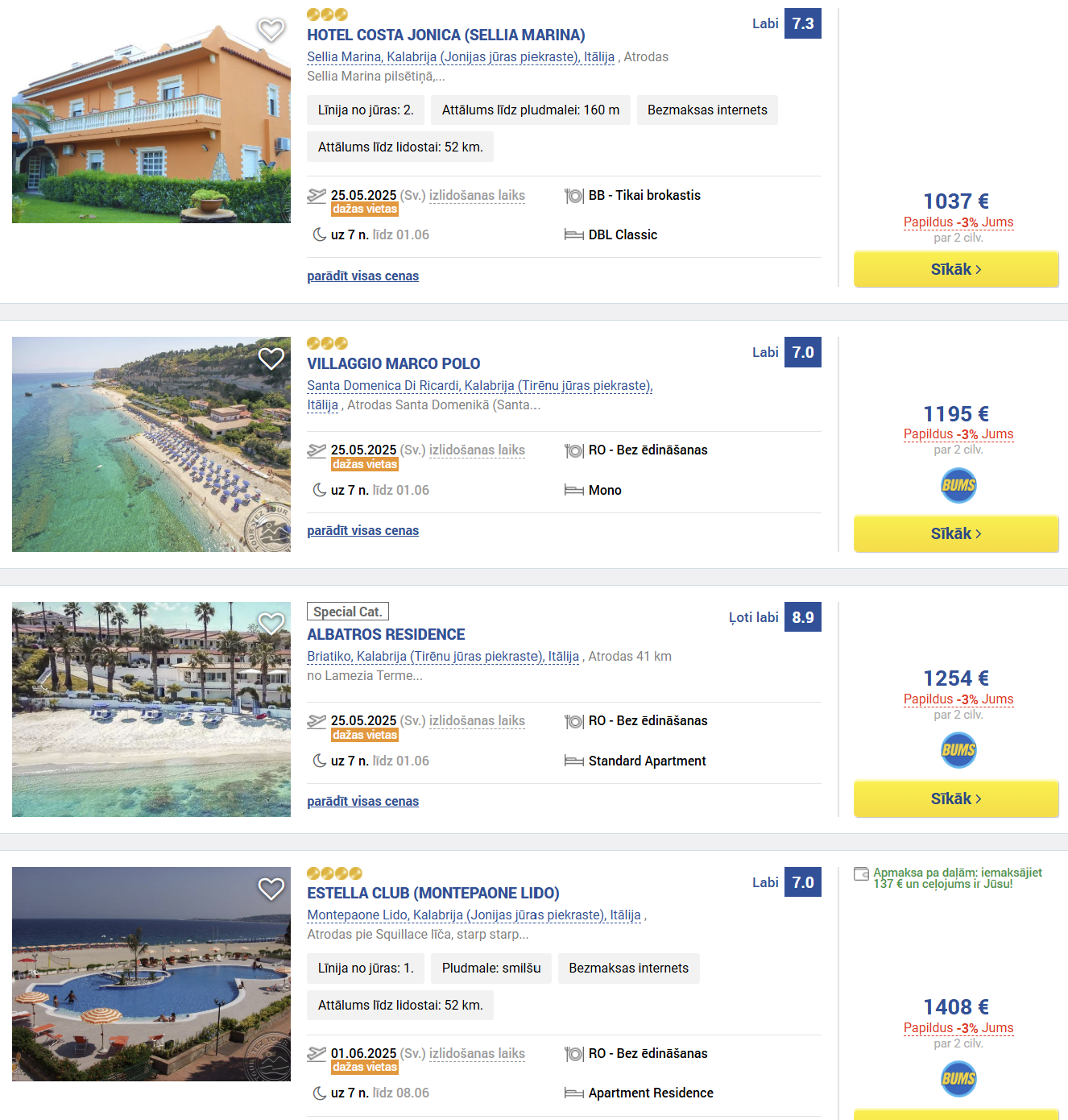
Task: Expand parādīt visas cenas for Hotel Costa Jonica
Action: [x=362, y=276]
